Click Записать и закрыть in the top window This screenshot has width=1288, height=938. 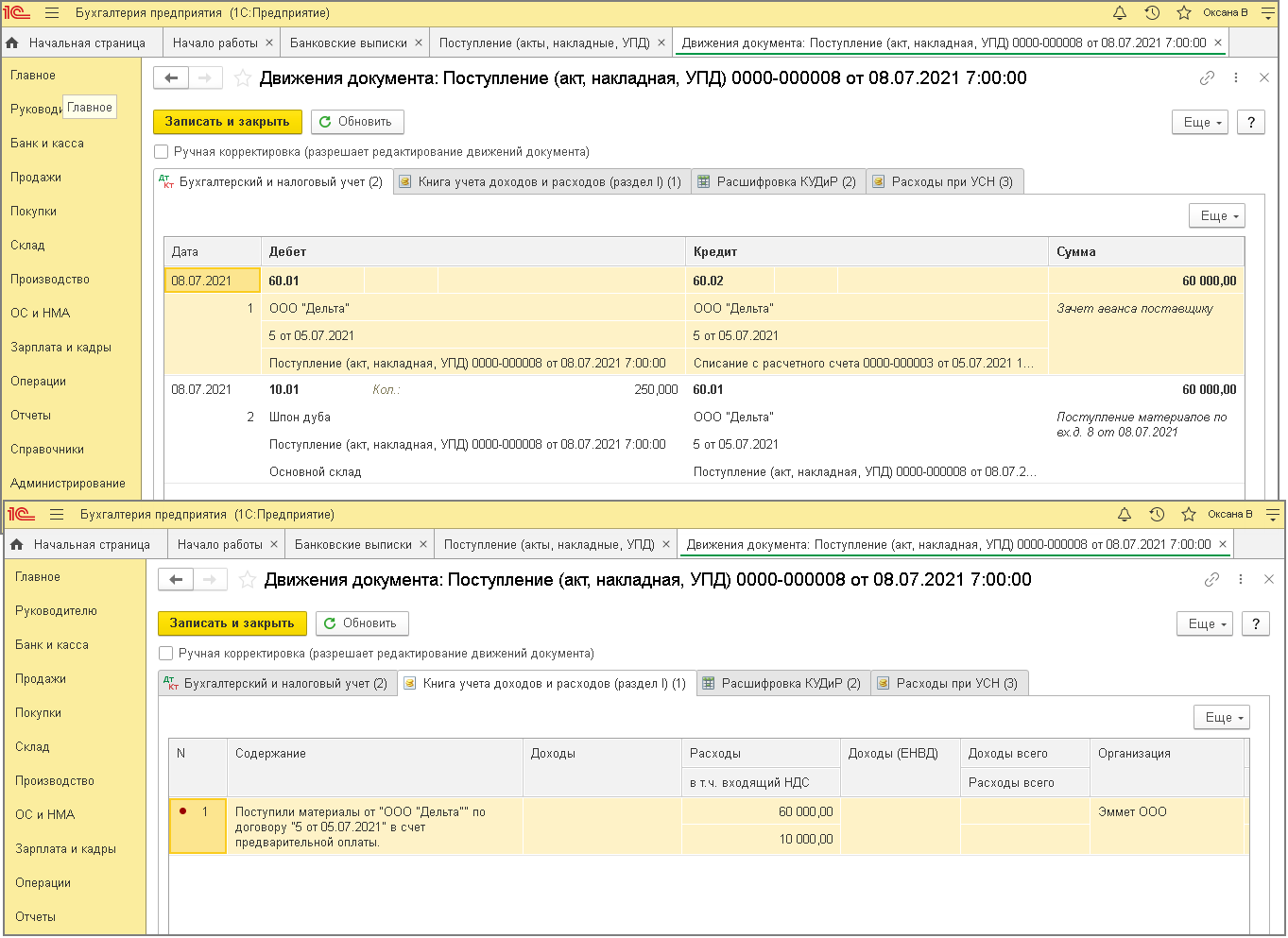click(228, 122)
